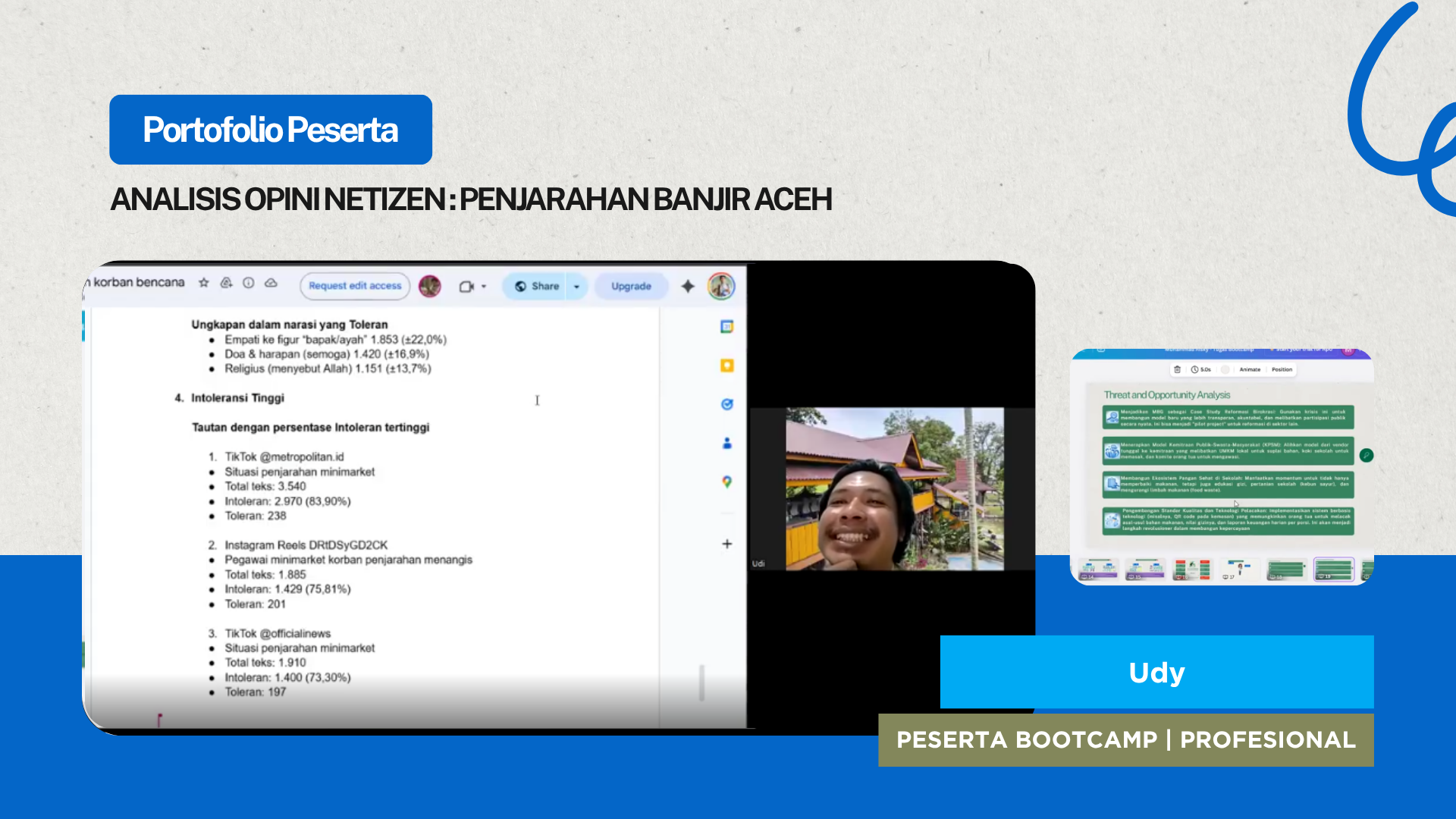This screenshot has height=819, width=1456.
Task: Click 'Tautan dengan persentase Intoleran tertinggi' text
Action: (x=310, y=428)
